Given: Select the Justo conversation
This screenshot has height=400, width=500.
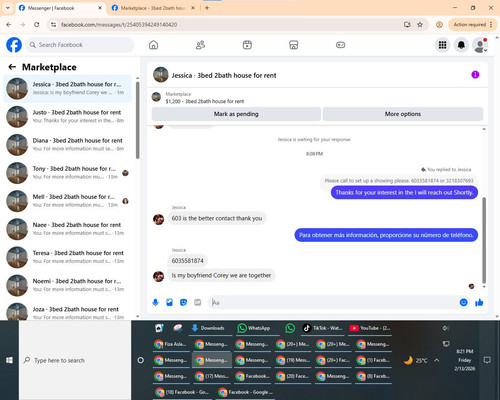Looking at the screenshot, I should pyautogui.click(x=68, y=116).
